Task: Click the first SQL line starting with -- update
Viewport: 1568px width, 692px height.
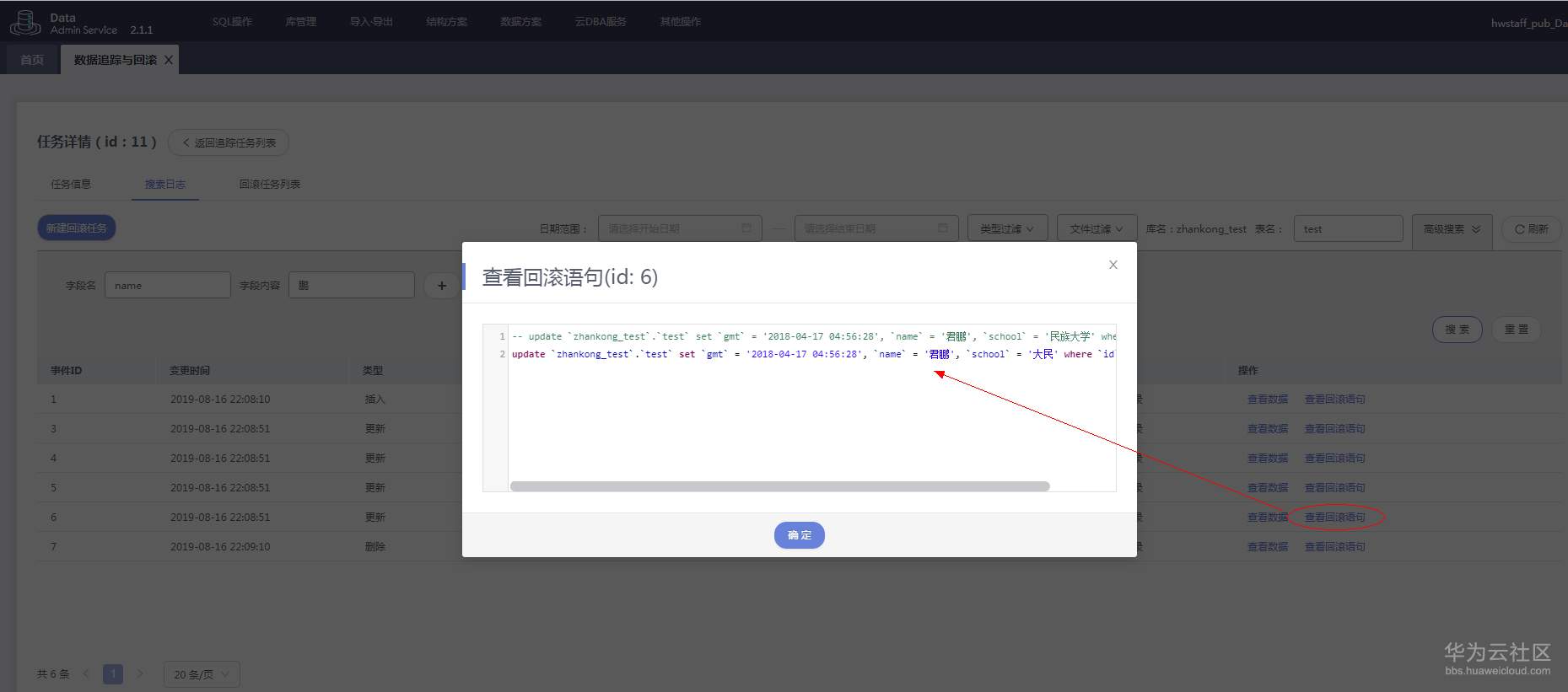Action: point(814,336)
